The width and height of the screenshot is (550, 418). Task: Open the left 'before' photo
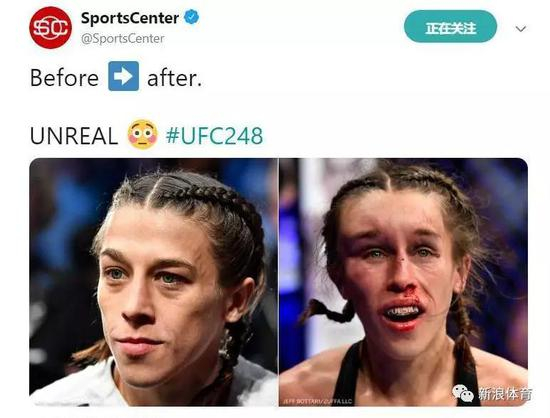[154, 282]
